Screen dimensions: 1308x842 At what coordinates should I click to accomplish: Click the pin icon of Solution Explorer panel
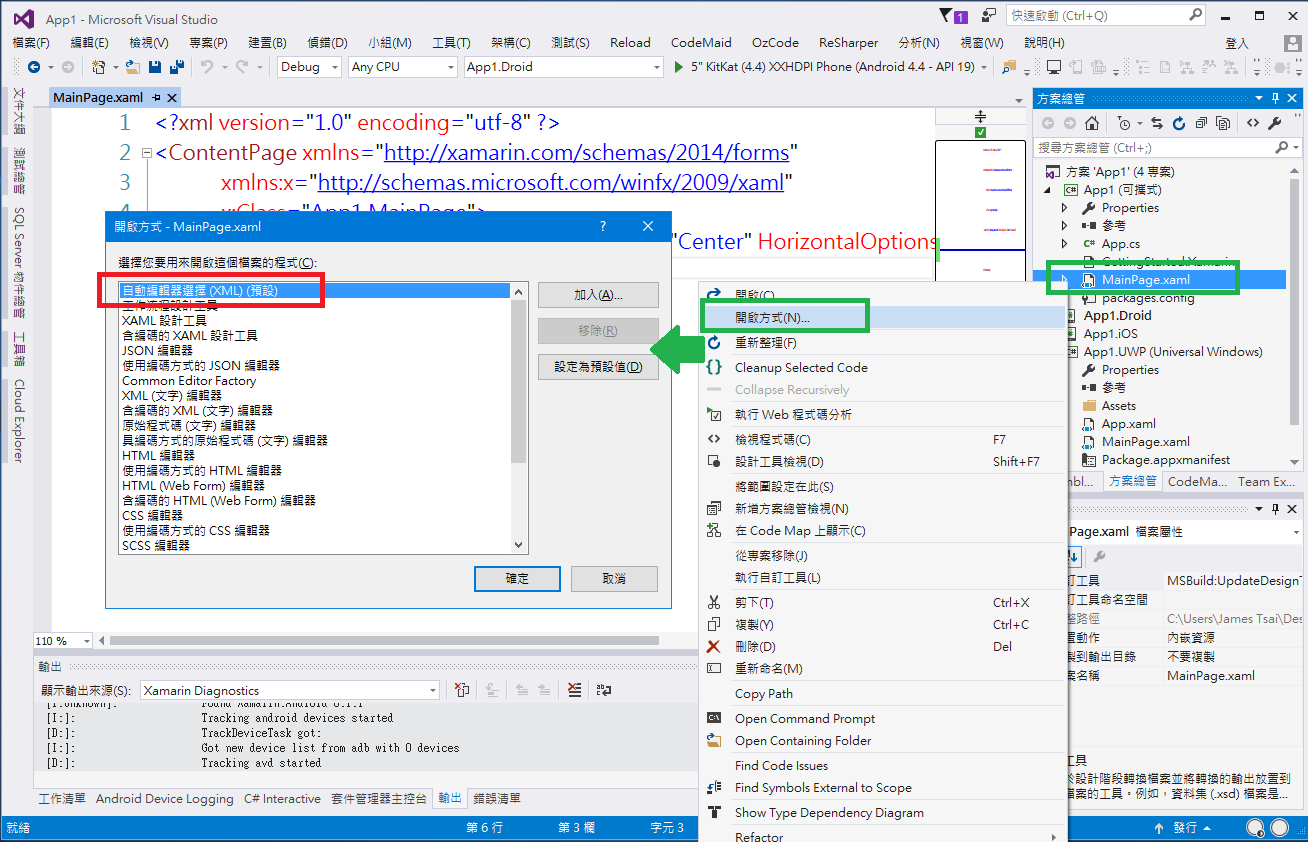pos(1275,98)
